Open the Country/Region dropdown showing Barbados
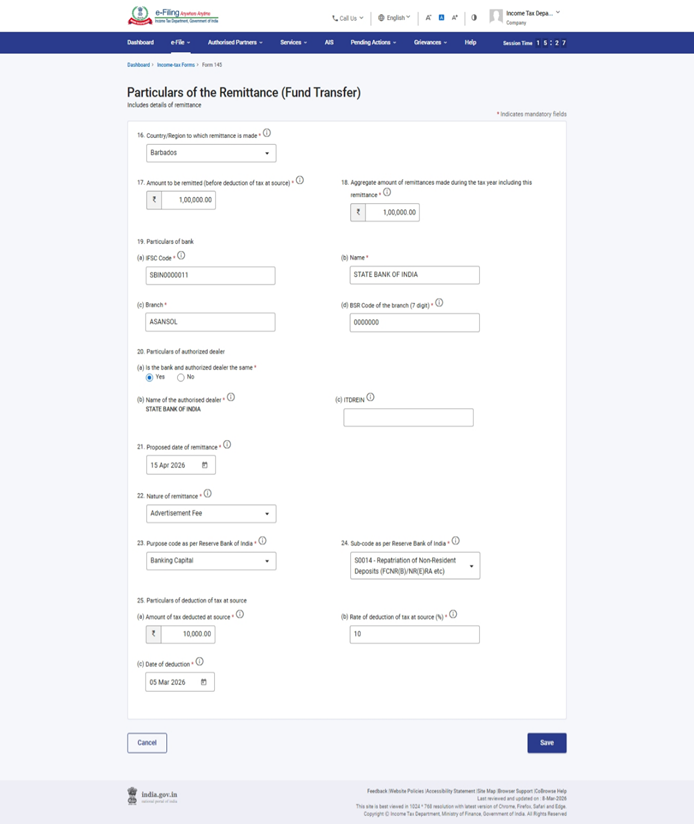The height and width of the screenshot is (824, 694). coord(210,152)
